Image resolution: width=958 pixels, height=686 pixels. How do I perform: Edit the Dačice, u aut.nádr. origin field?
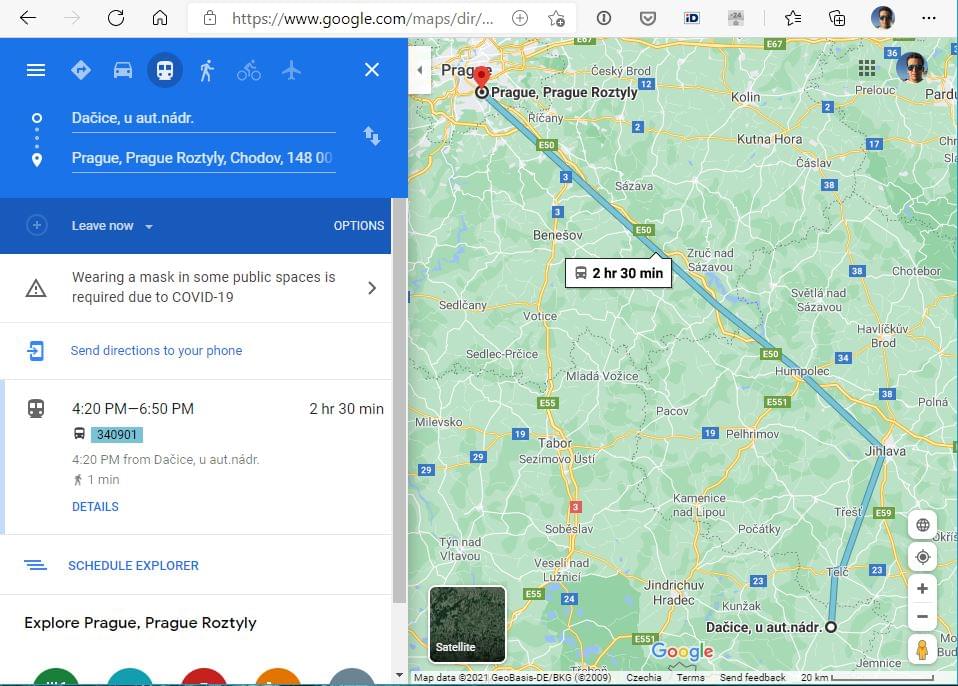(x=203, y=118)
